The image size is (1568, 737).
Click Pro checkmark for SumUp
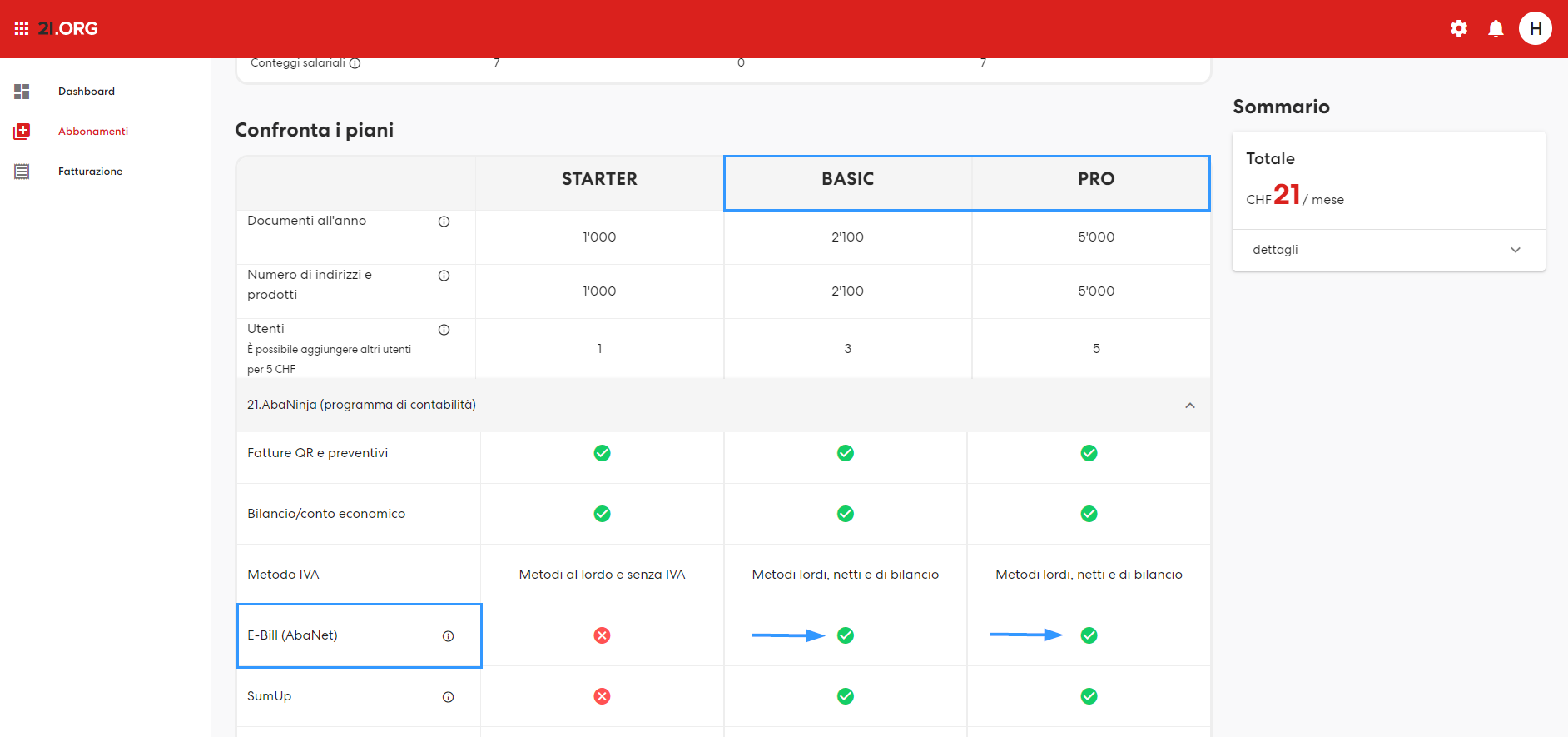1089,696
